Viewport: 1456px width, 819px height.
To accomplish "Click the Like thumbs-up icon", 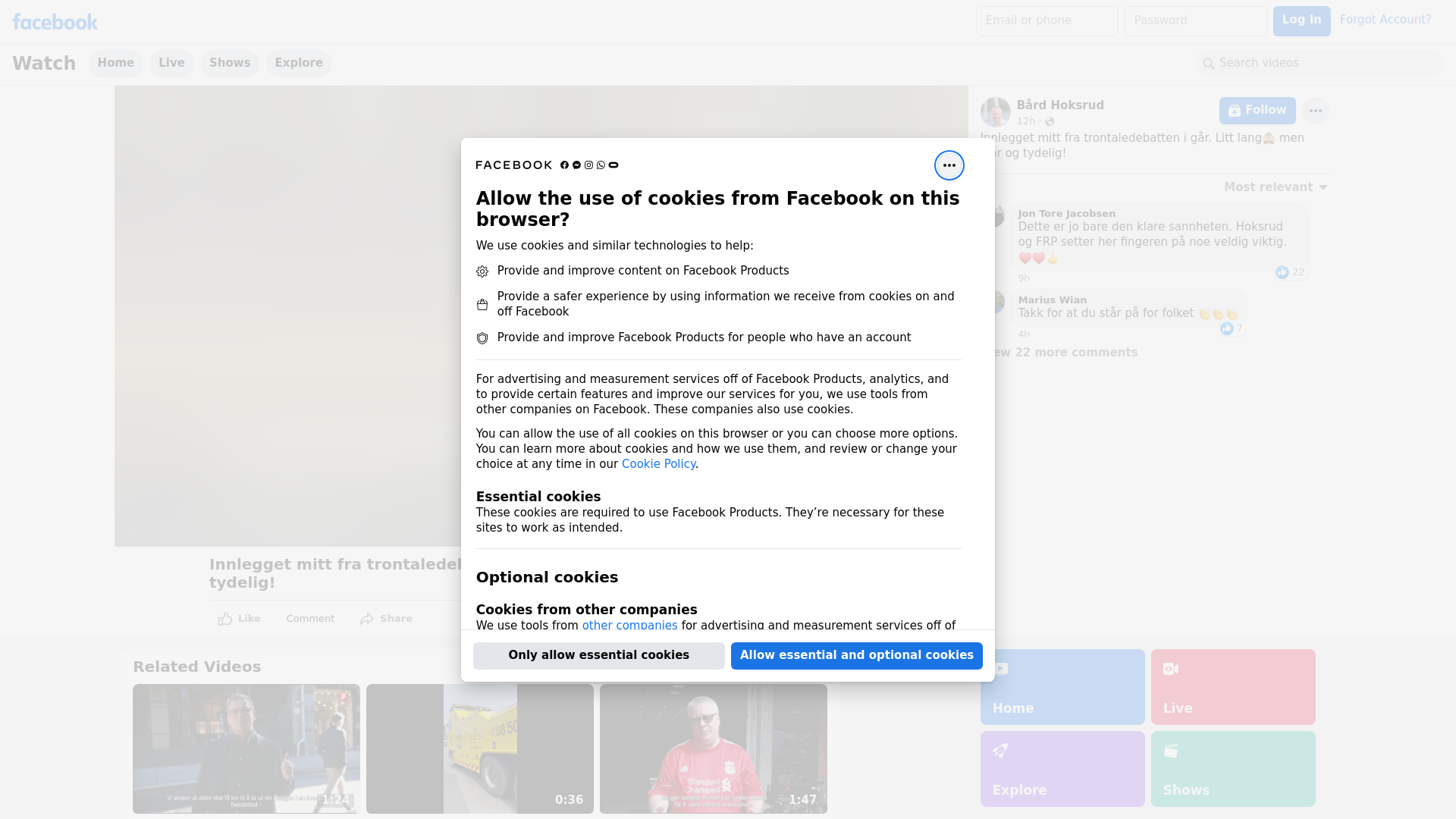I will click(225, 619).
